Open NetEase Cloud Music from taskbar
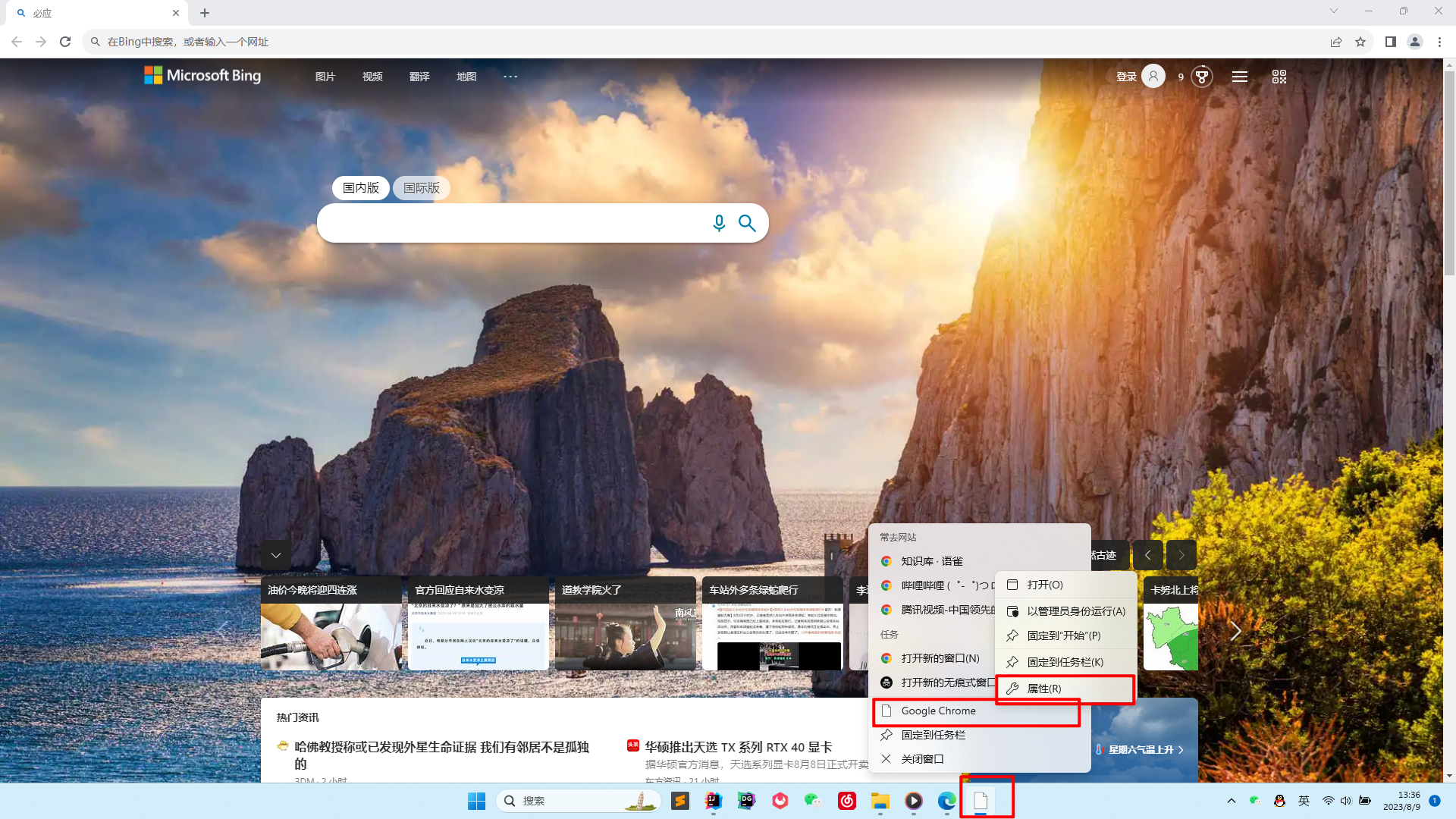1456x819 pixels. tap(847, 801)
